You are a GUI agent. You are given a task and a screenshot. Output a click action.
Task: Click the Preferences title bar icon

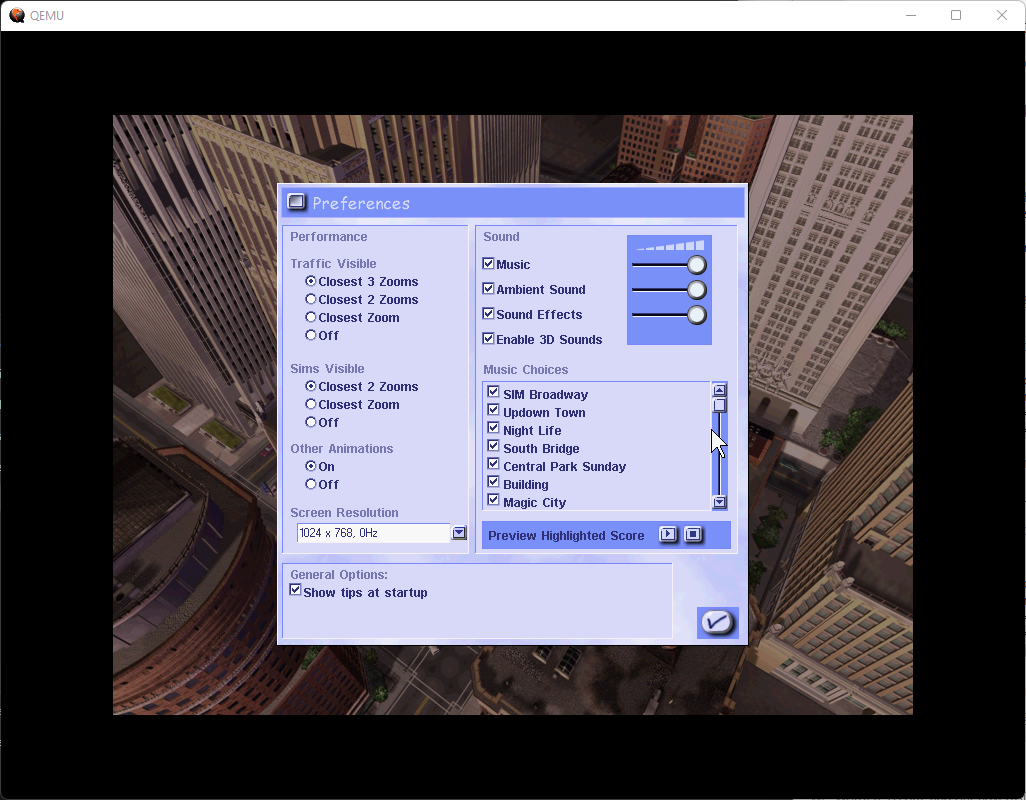(296, 202)
